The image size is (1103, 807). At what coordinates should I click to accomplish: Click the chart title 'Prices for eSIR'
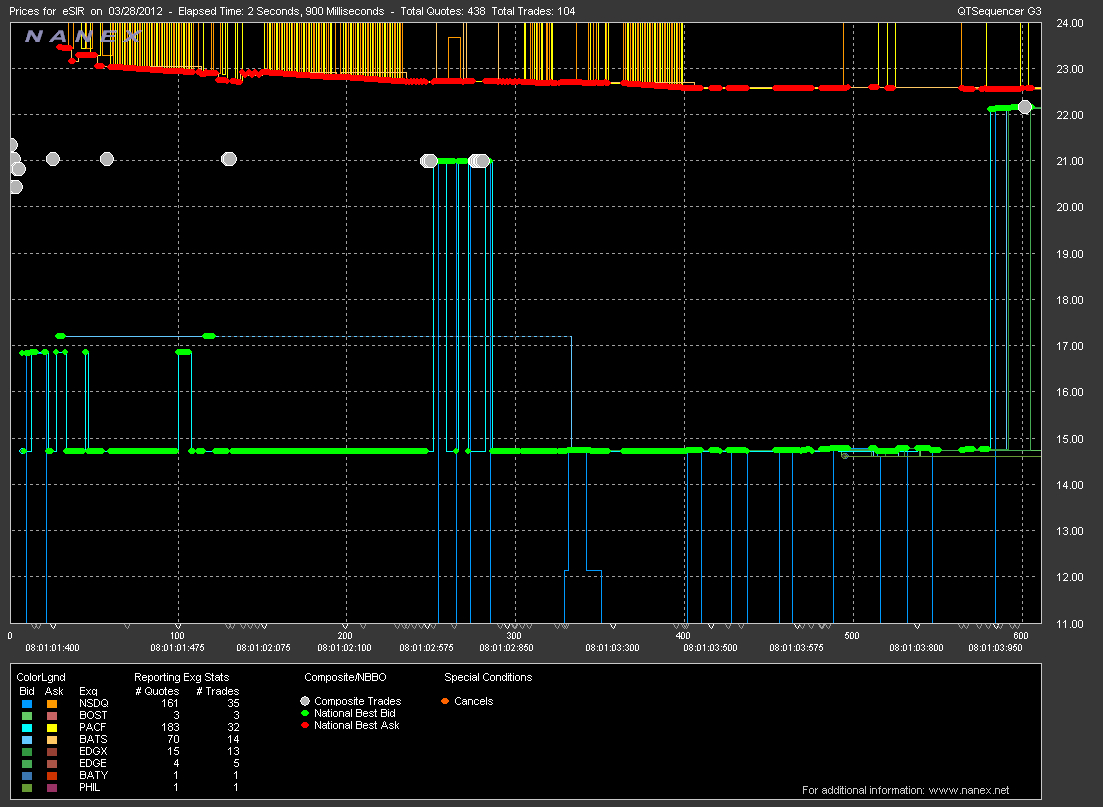46,11
